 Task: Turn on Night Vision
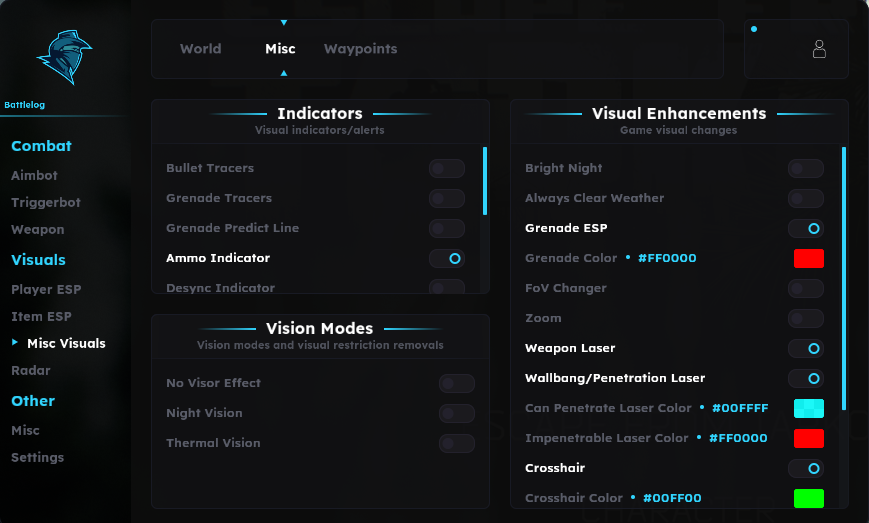click(x=457, y=413)
